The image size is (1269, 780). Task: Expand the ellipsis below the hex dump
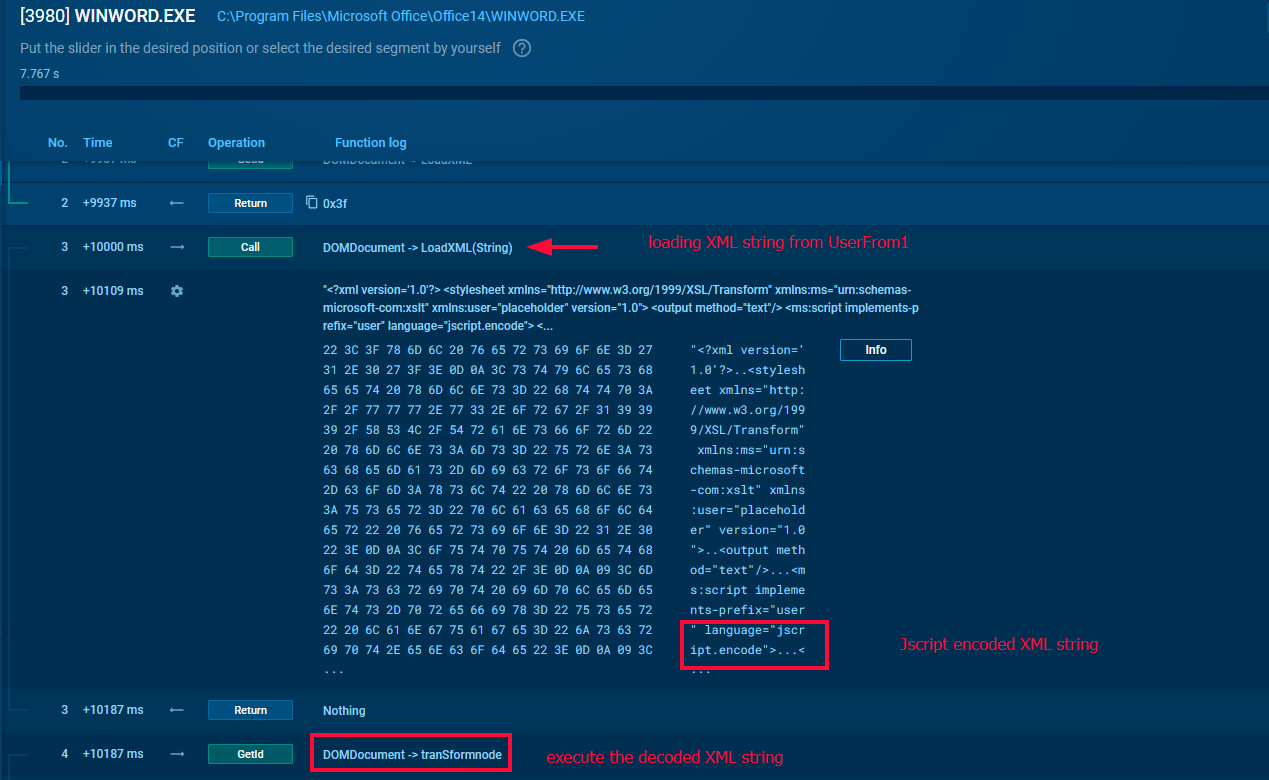(x=329, y=670)
